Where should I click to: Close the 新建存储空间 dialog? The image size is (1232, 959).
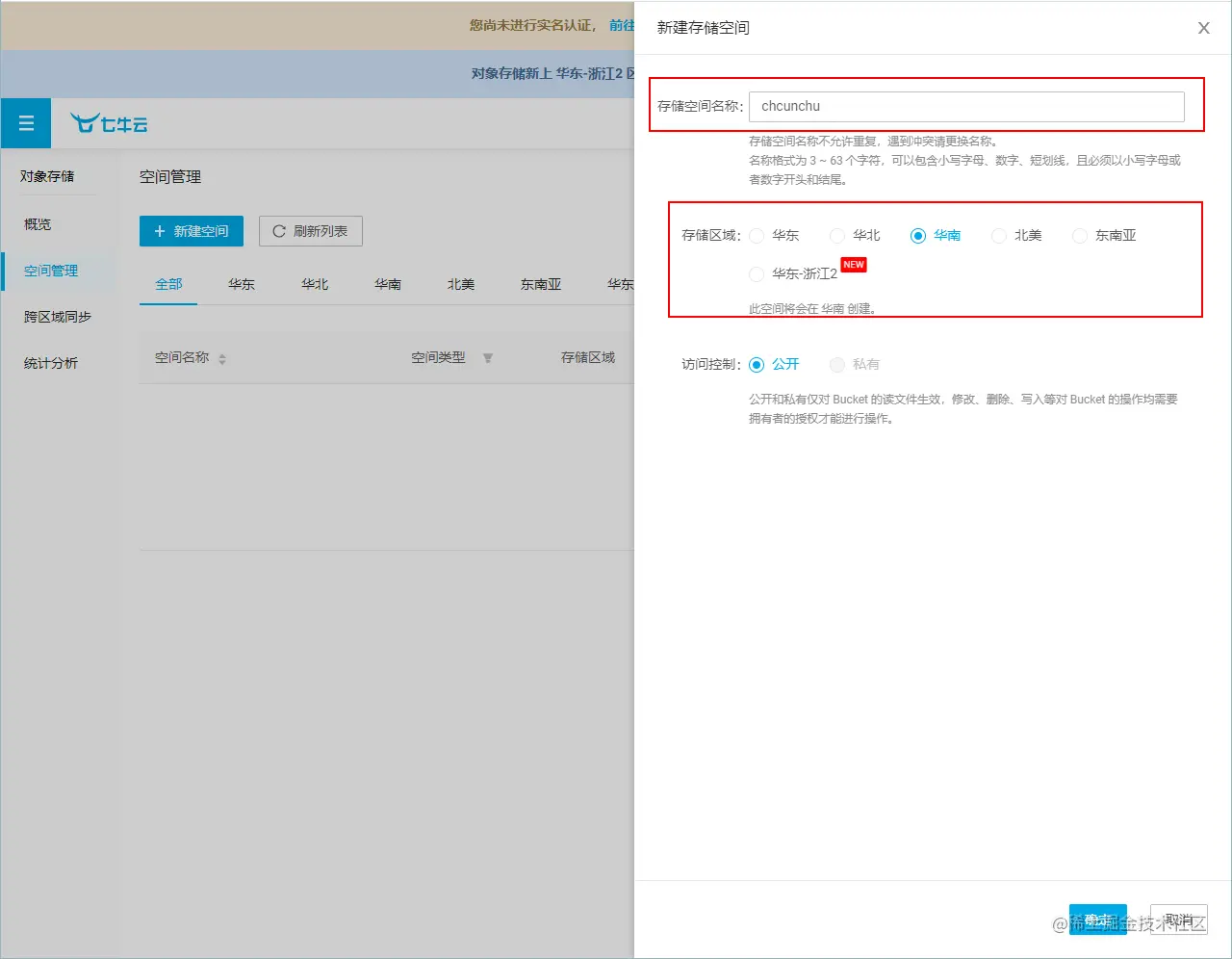click(x=1203, y=28)
